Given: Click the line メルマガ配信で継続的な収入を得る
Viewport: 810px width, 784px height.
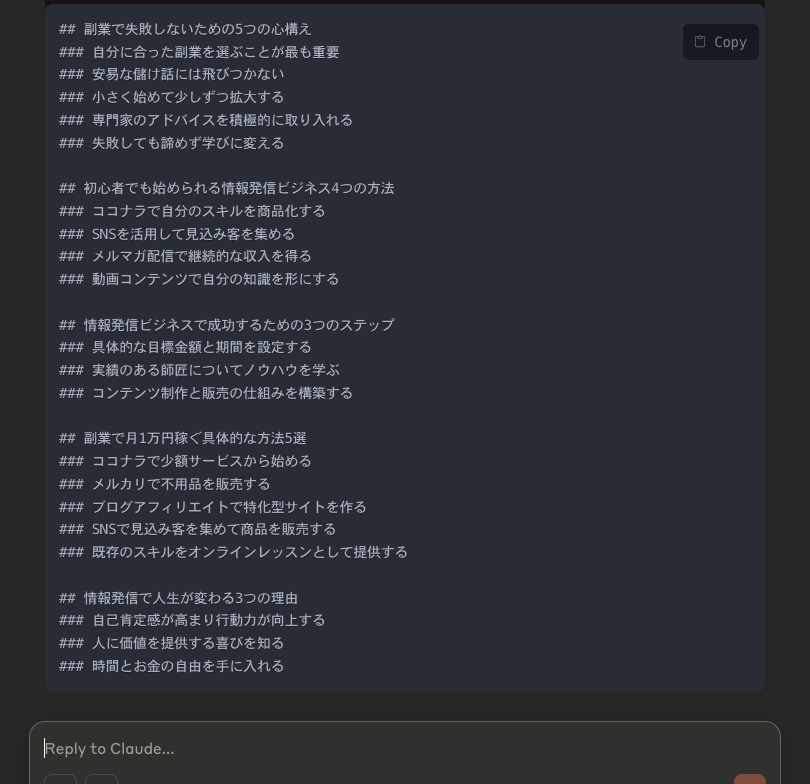Looking at the screenshot, I should coord(201,256).
